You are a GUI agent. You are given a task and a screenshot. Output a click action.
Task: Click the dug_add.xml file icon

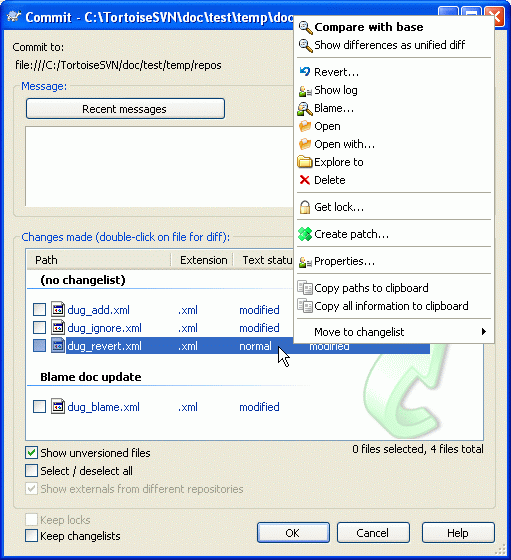point(58,310)
